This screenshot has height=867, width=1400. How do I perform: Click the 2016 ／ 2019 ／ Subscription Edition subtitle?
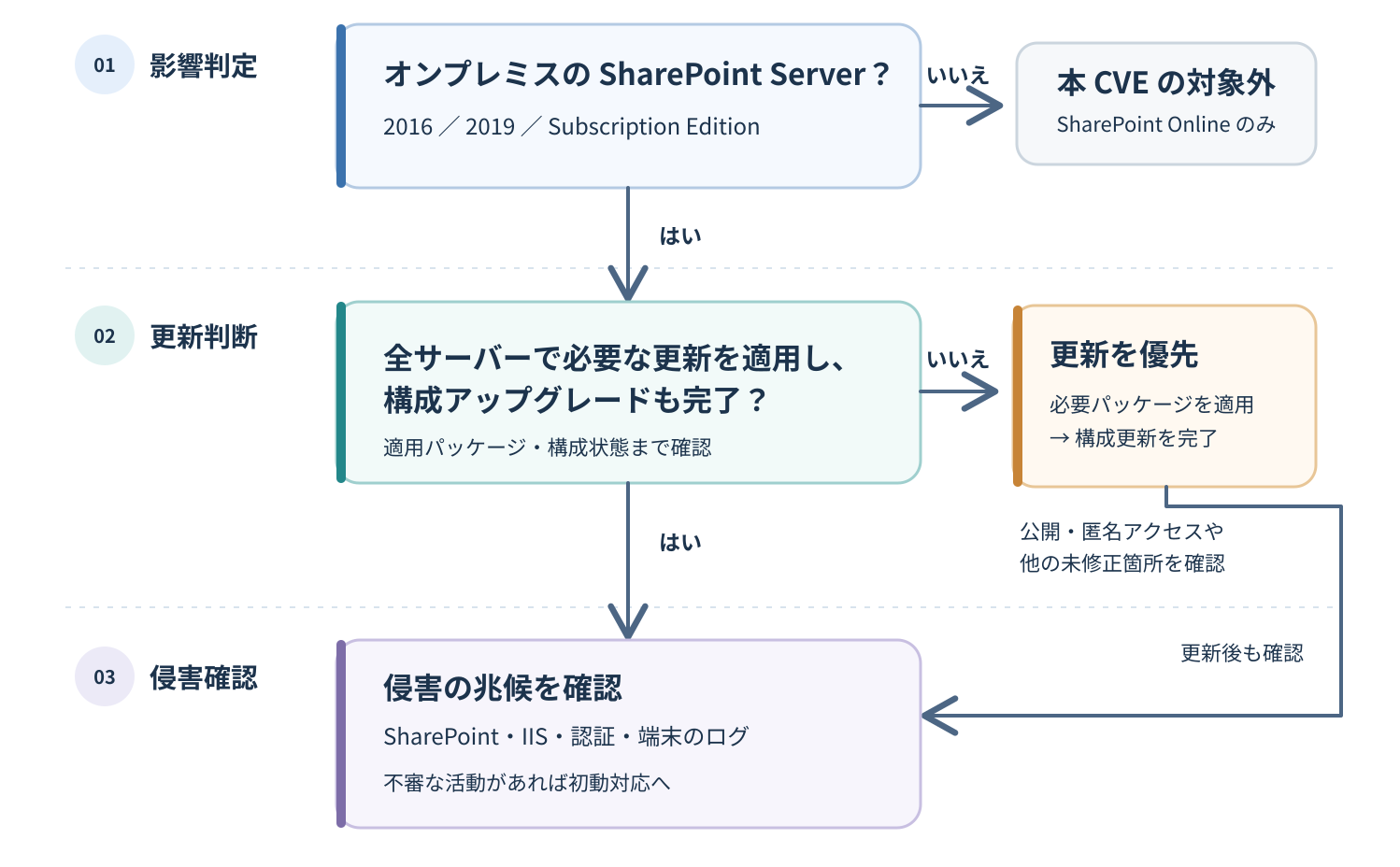571,126
